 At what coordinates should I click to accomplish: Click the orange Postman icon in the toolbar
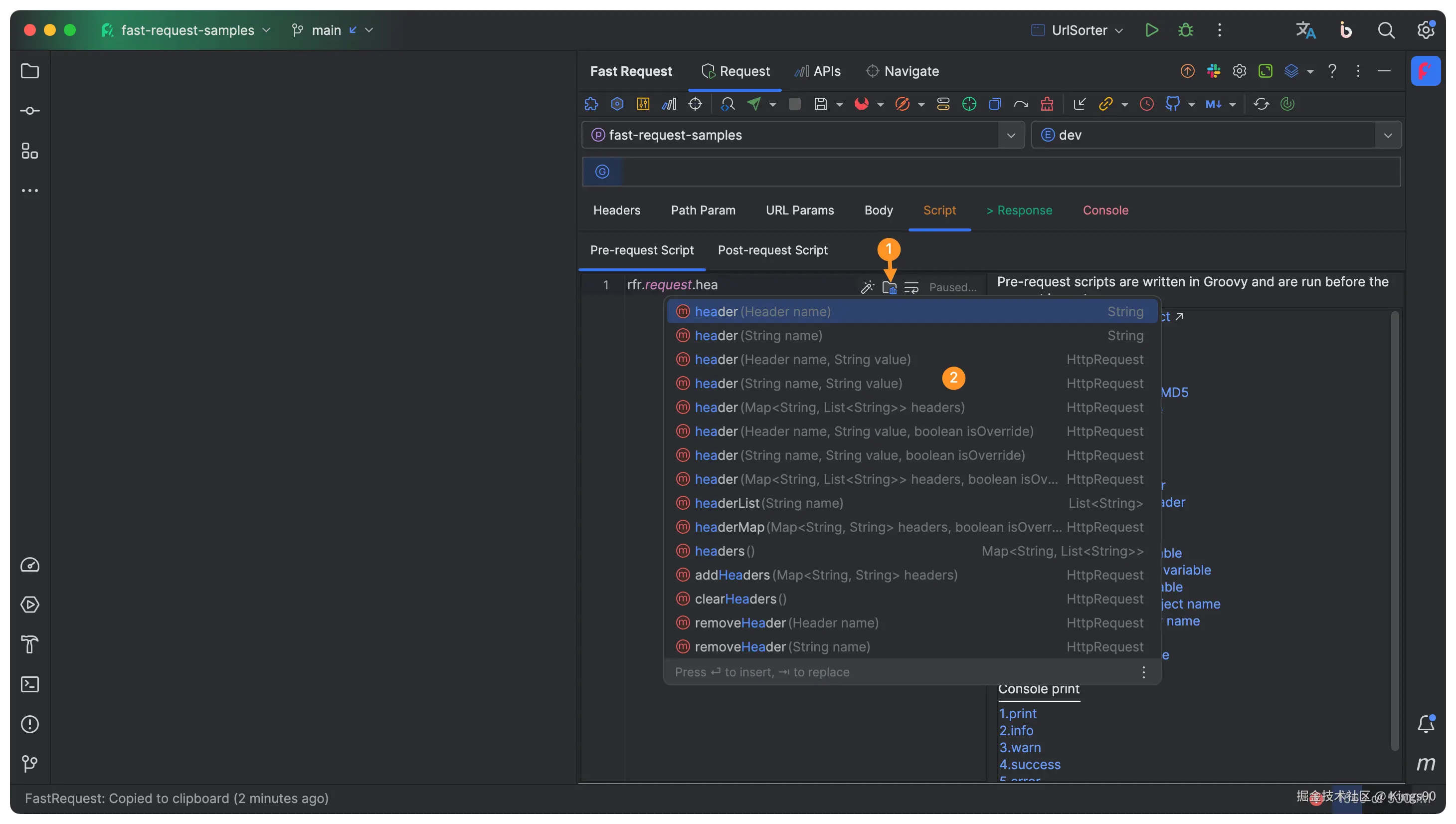click(x=902, y=104)
